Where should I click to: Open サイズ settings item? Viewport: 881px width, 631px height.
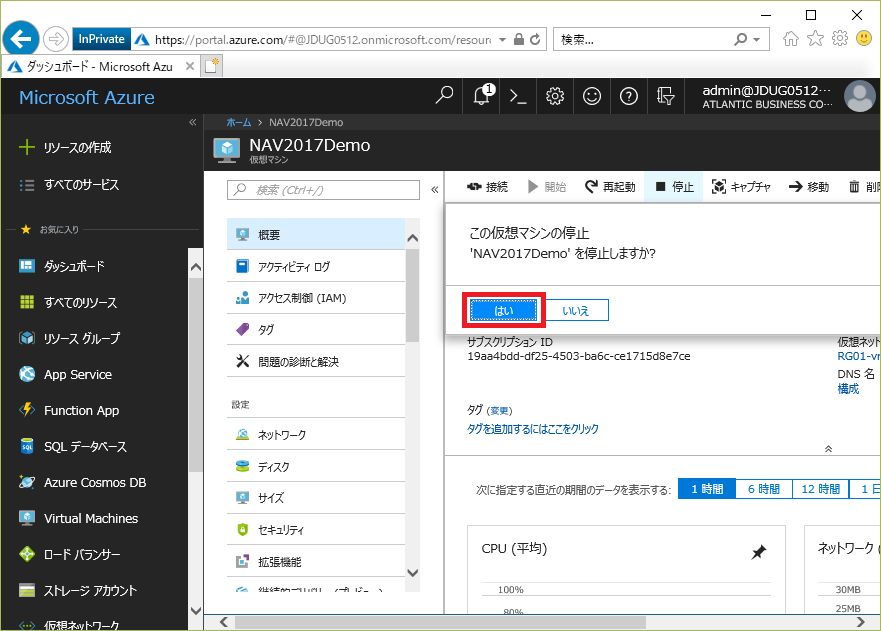pyautogui.click(x=316, y=498)
